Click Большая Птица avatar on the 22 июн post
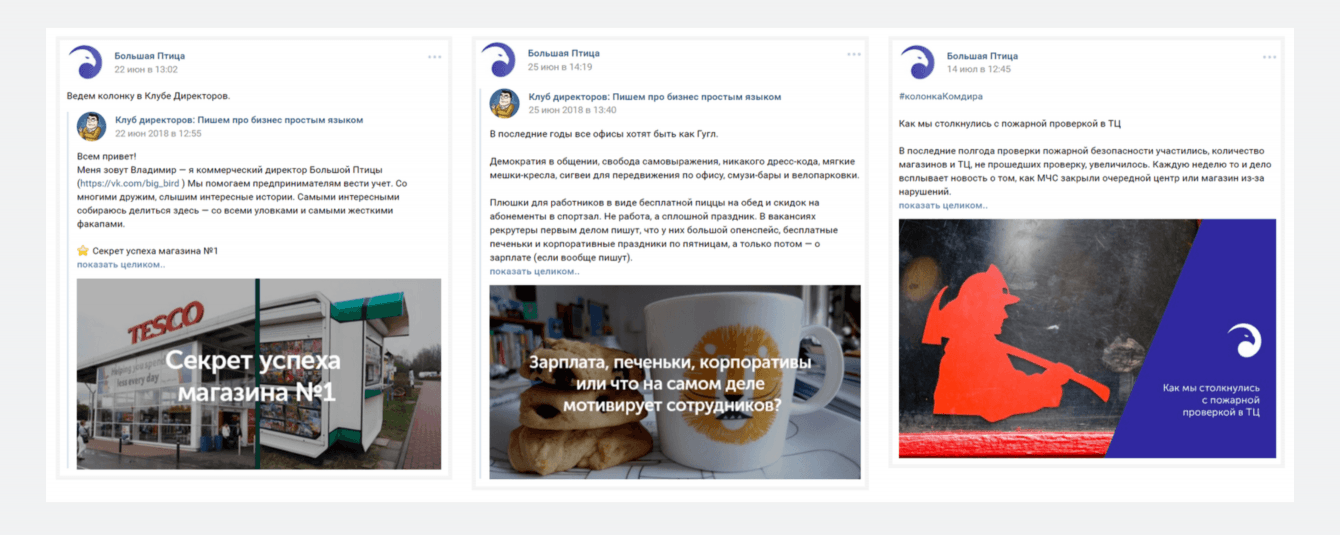The height and width of the screenshot is (535, 1340). [x=85, y=62]
